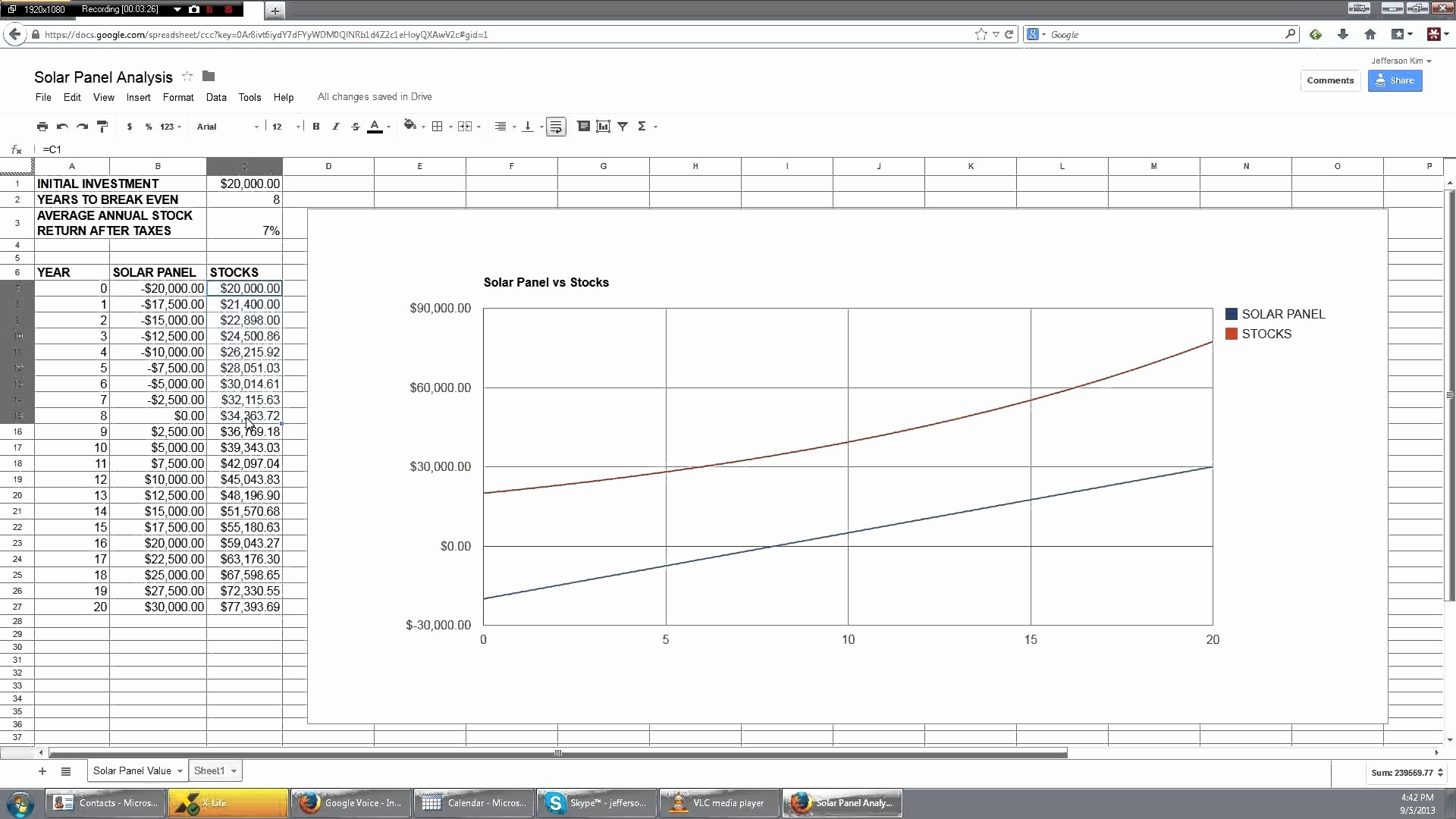Toggle italic formatting

tap(336, 127)
